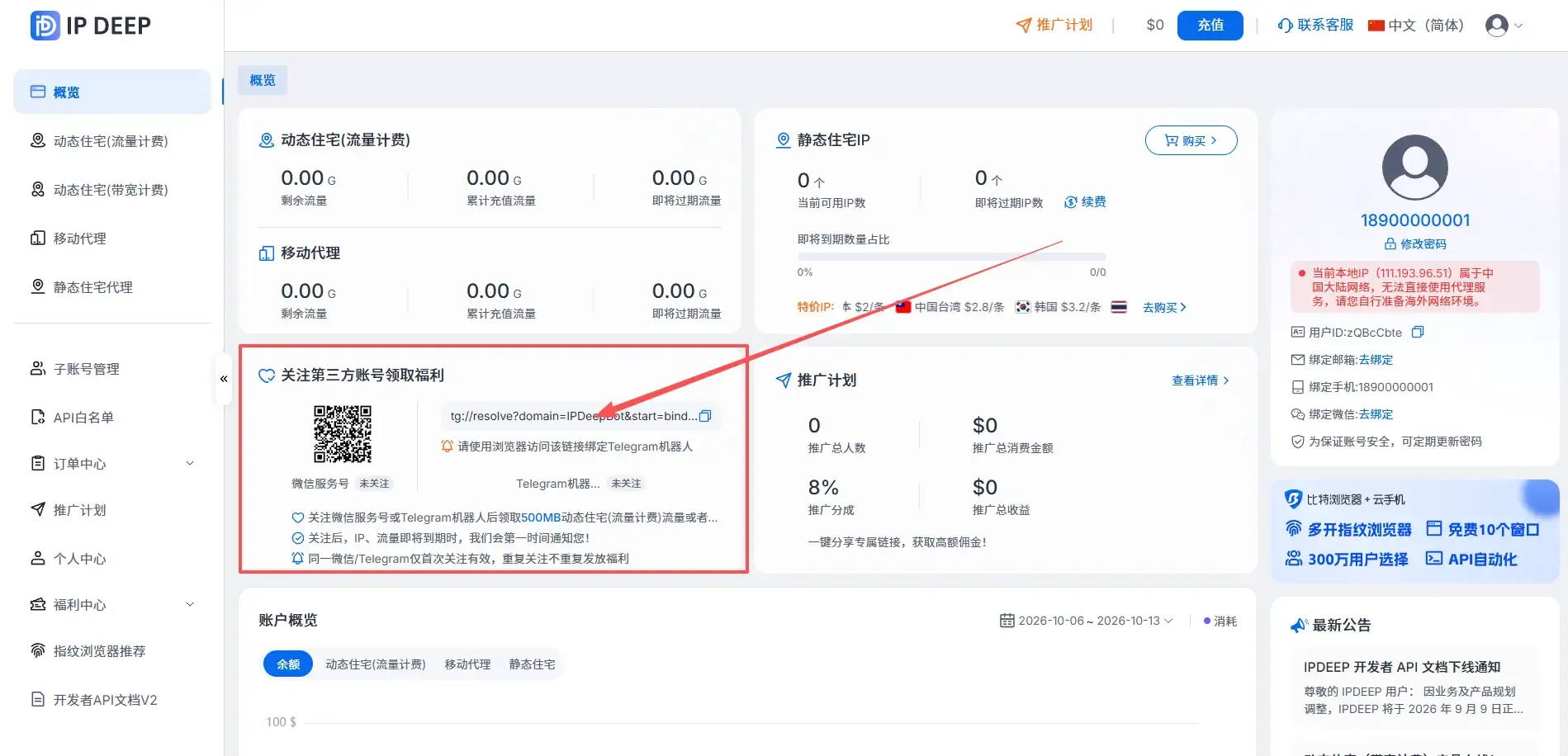Copy the Telegram bind link
This screenshot has width=1568, height=756.
tap(705, 416)
